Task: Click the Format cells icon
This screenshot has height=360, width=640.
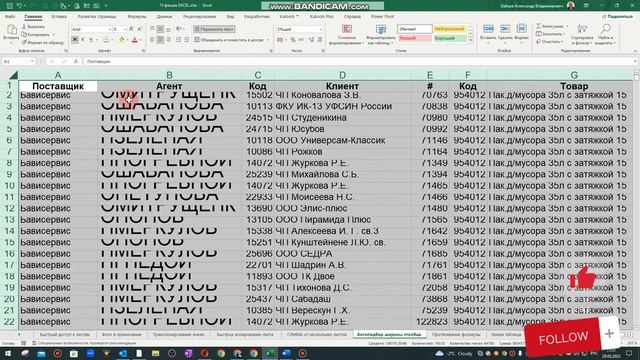Action: [x=521, y=29]
